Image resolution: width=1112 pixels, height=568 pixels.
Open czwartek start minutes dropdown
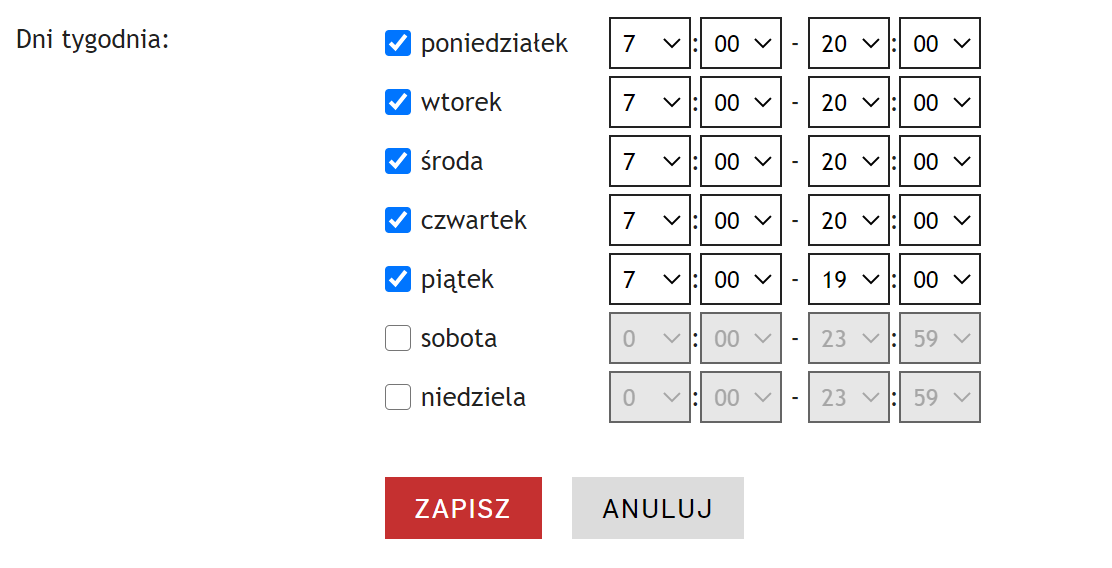(x=740, y=220)
